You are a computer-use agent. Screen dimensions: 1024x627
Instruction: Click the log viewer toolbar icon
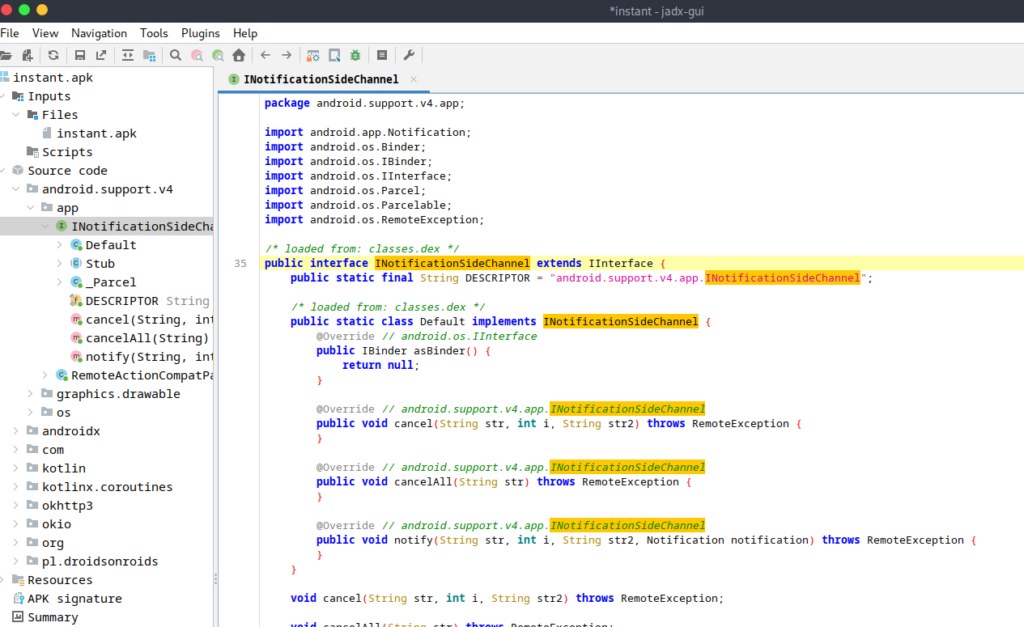click(381, 55)
